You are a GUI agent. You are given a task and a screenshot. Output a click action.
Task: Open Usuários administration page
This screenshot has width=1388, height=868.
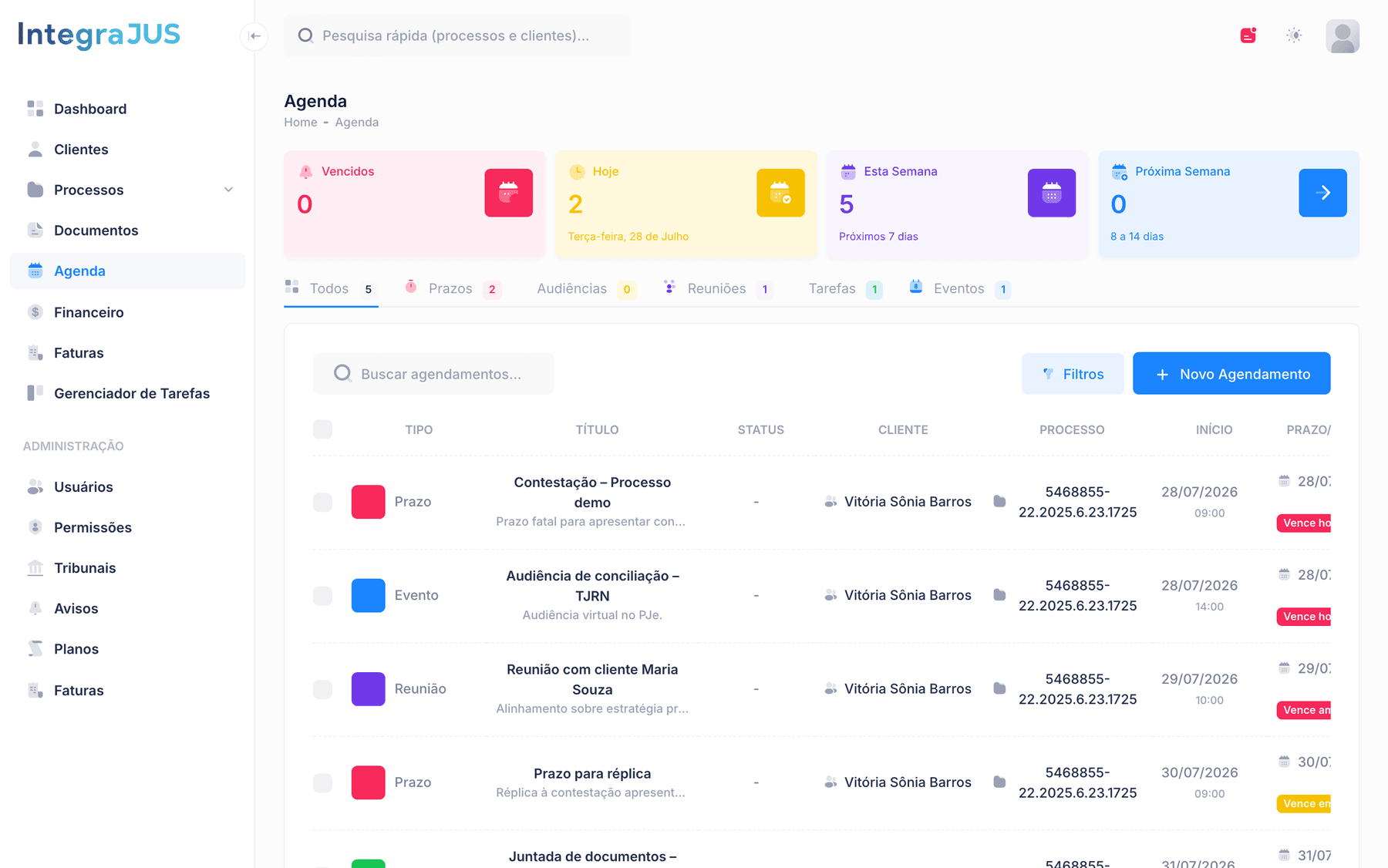[x=127, y=487]
